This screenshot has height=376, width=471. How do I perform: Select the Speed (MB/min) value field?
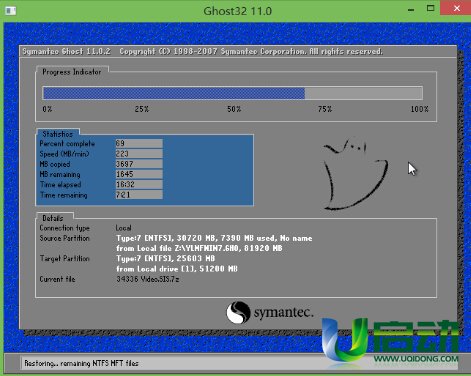(x=139, y=154)
